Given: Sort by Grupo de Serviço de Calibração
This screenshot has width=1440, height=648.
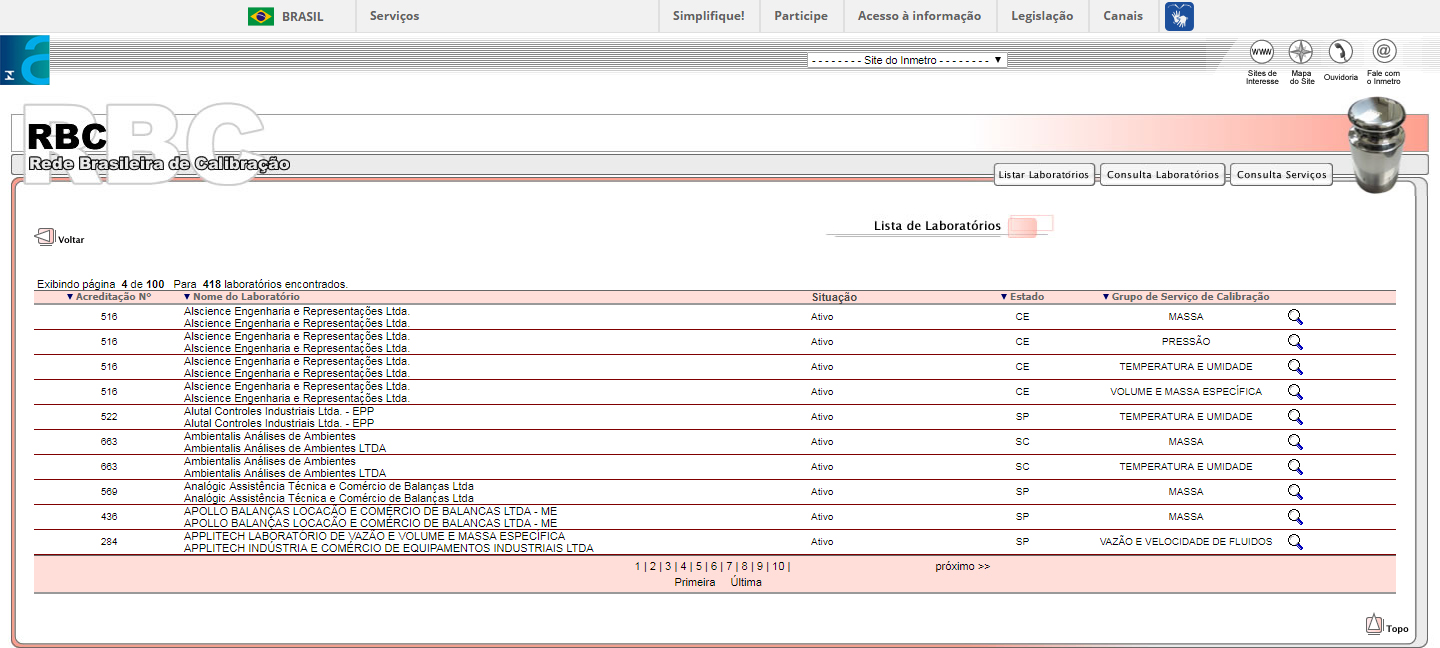Looking at the screenshot, I should coord(1189,297).
